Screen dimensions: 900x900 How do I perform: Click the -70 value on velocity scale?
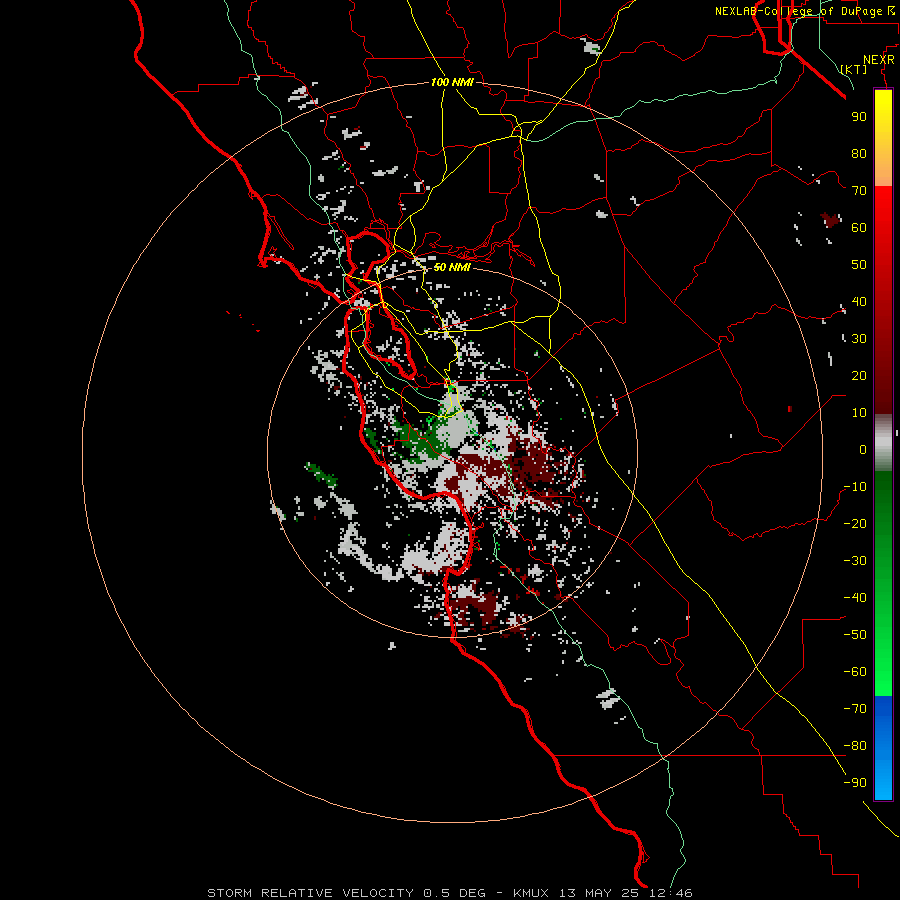[855, 709]
